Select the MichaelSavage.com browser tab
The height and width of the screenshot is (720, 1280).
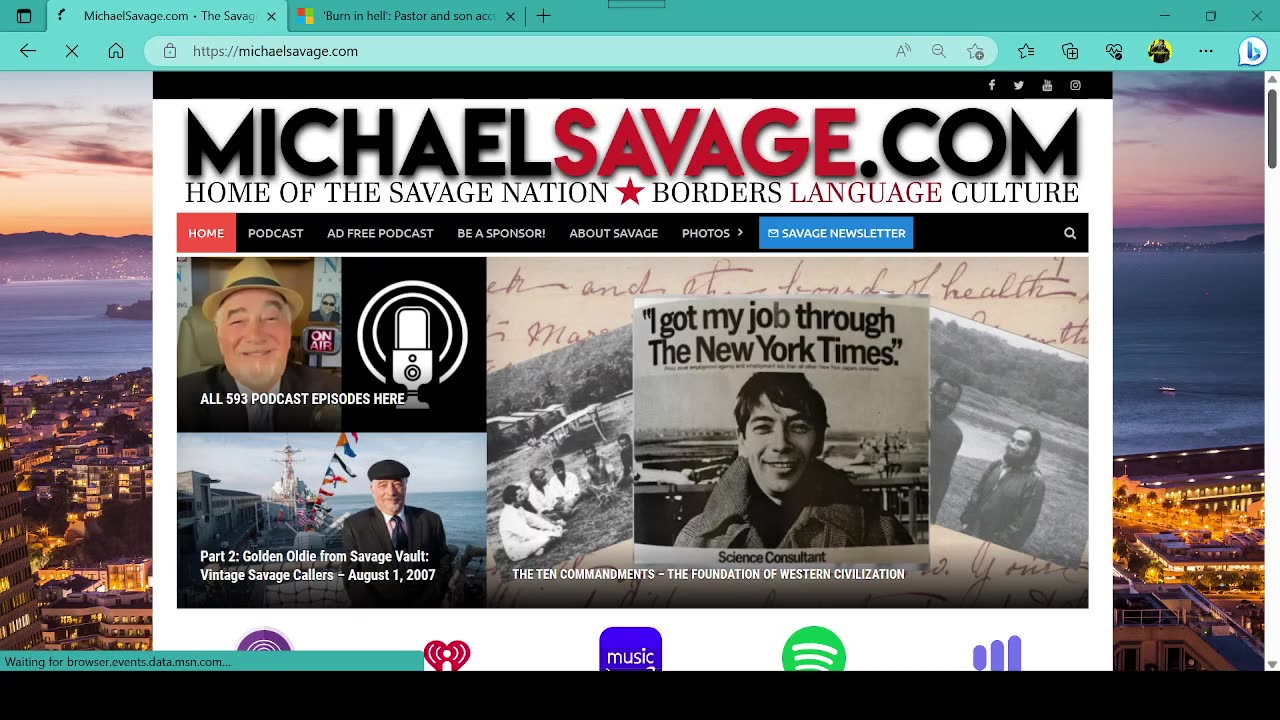[x=167, y=16]
